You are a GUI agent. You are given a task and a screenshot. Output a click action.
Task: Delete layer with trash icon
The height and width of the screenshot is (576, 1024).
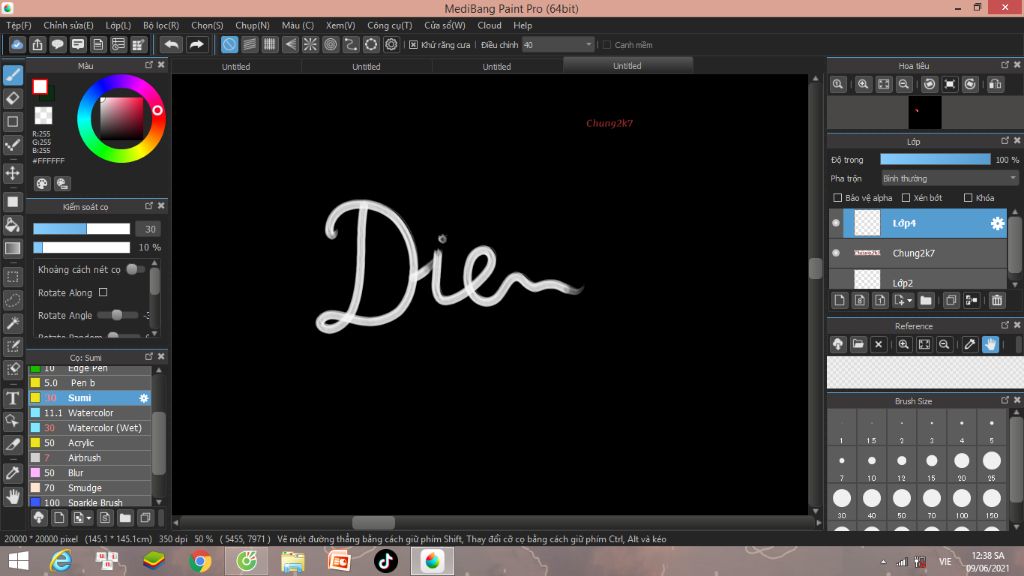pyautogui.click(x=997, y=300)
